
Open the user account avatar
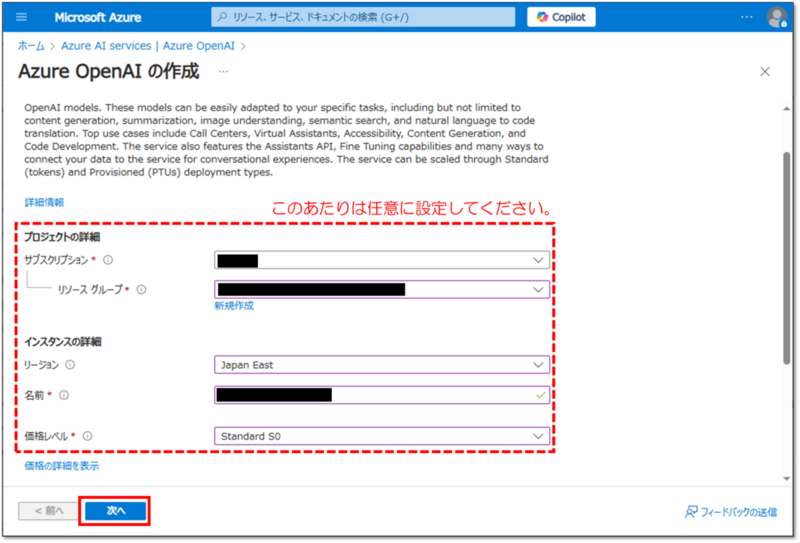tap(777, 17)
